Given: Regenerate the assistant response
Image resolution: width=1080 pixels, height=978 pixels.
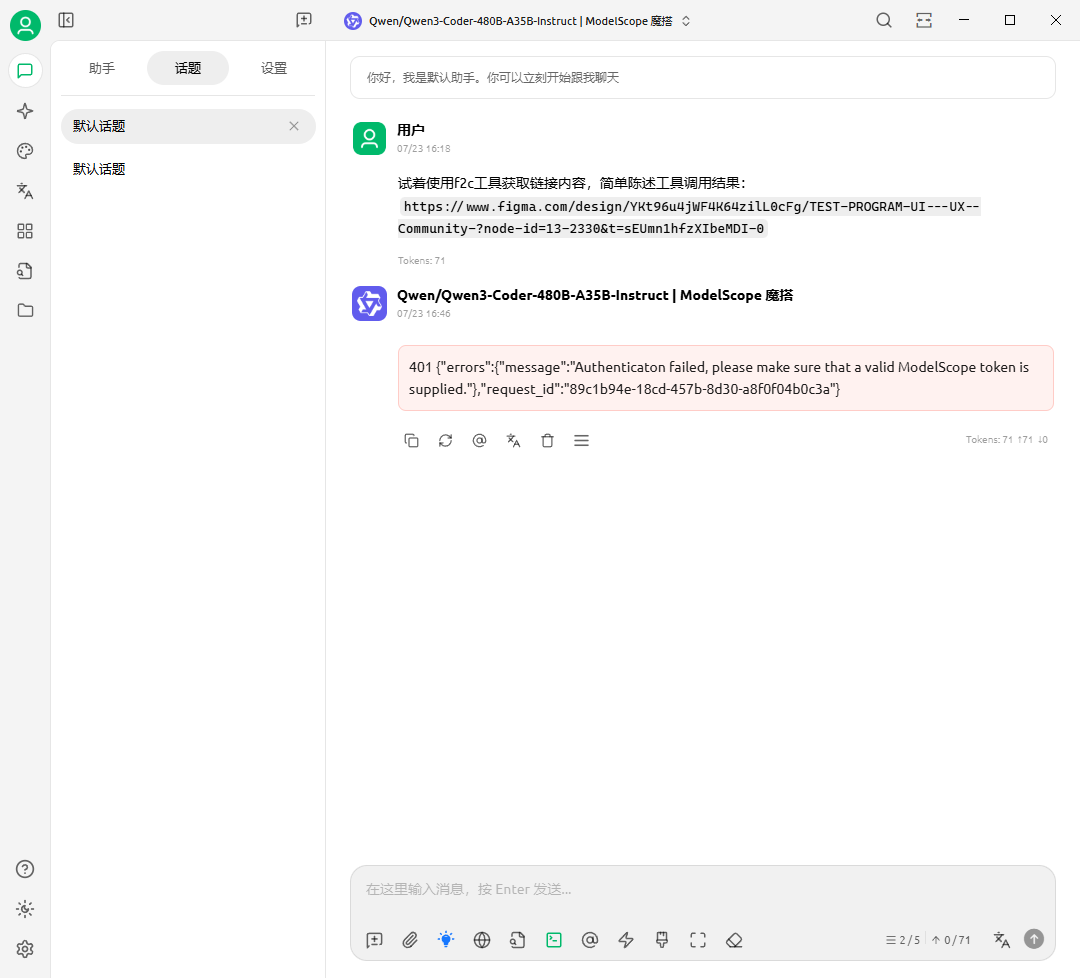Looking at the screenshot, I should (x=446, y=441).
